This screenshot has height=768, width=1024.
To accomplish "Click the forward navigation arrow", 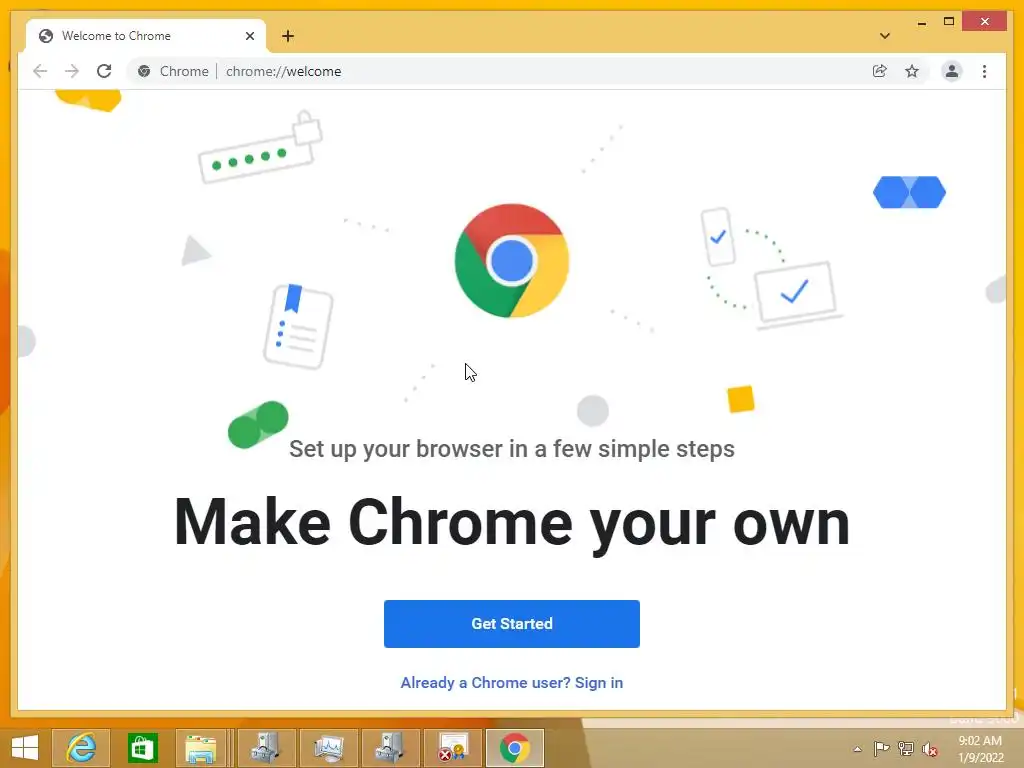I will (72, 71).
